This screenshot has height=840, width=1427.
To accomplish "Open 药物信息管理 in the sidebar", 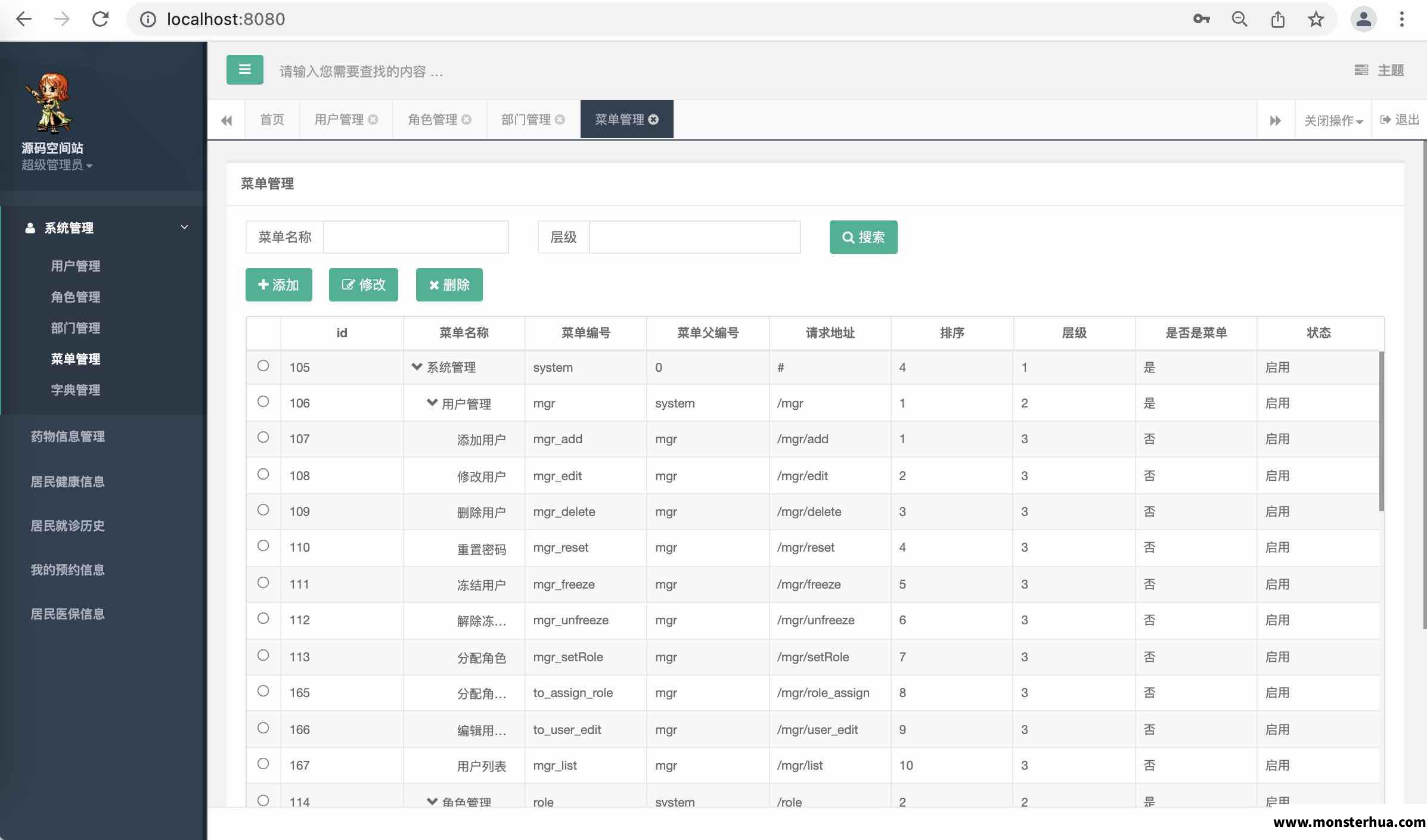I will coord(68,436).
